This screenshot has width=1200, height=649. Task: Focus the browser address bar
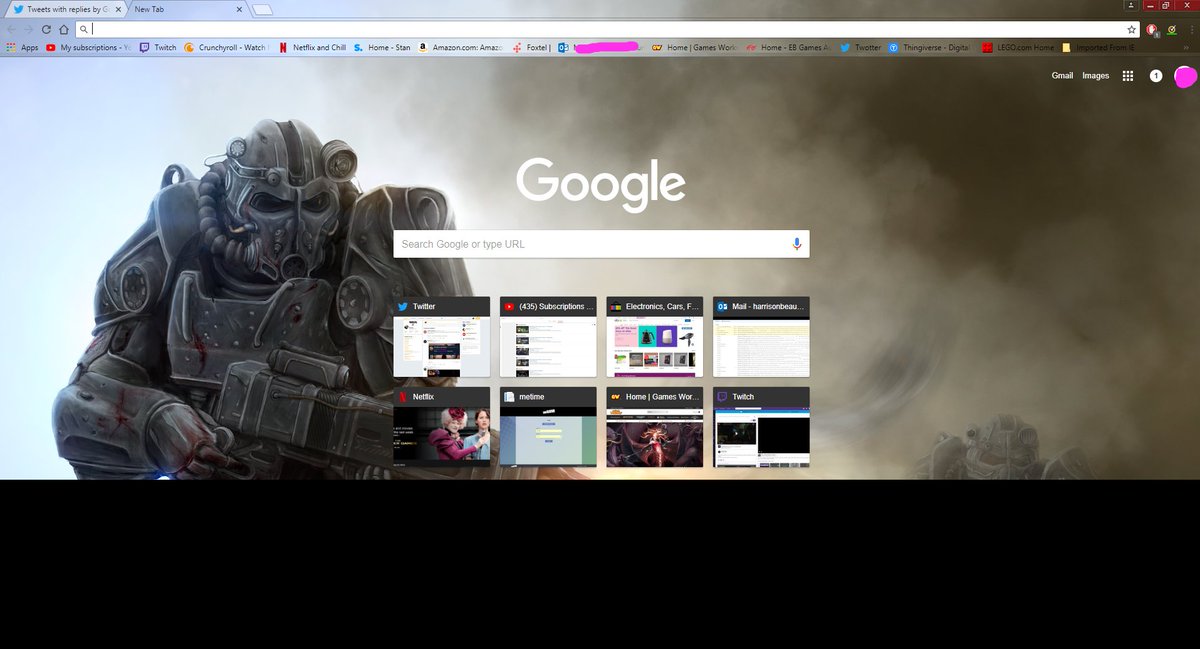[x=608, y=30]
